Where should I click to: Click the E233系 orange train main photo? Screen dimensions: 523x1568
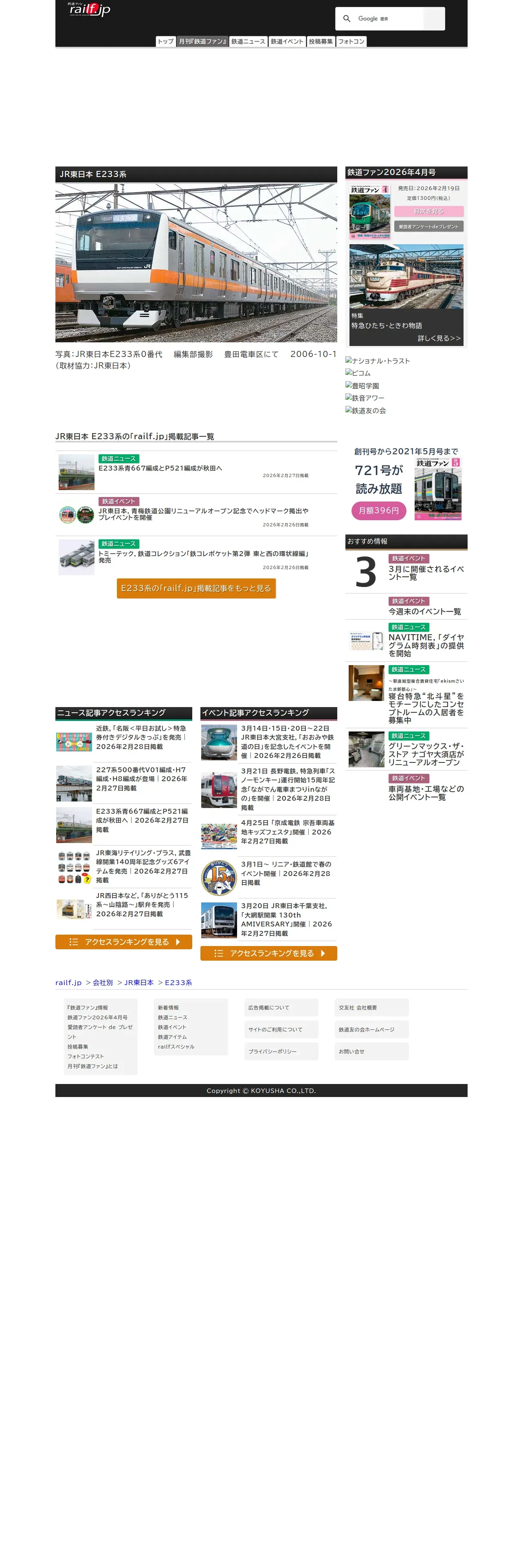click(196, 263)
